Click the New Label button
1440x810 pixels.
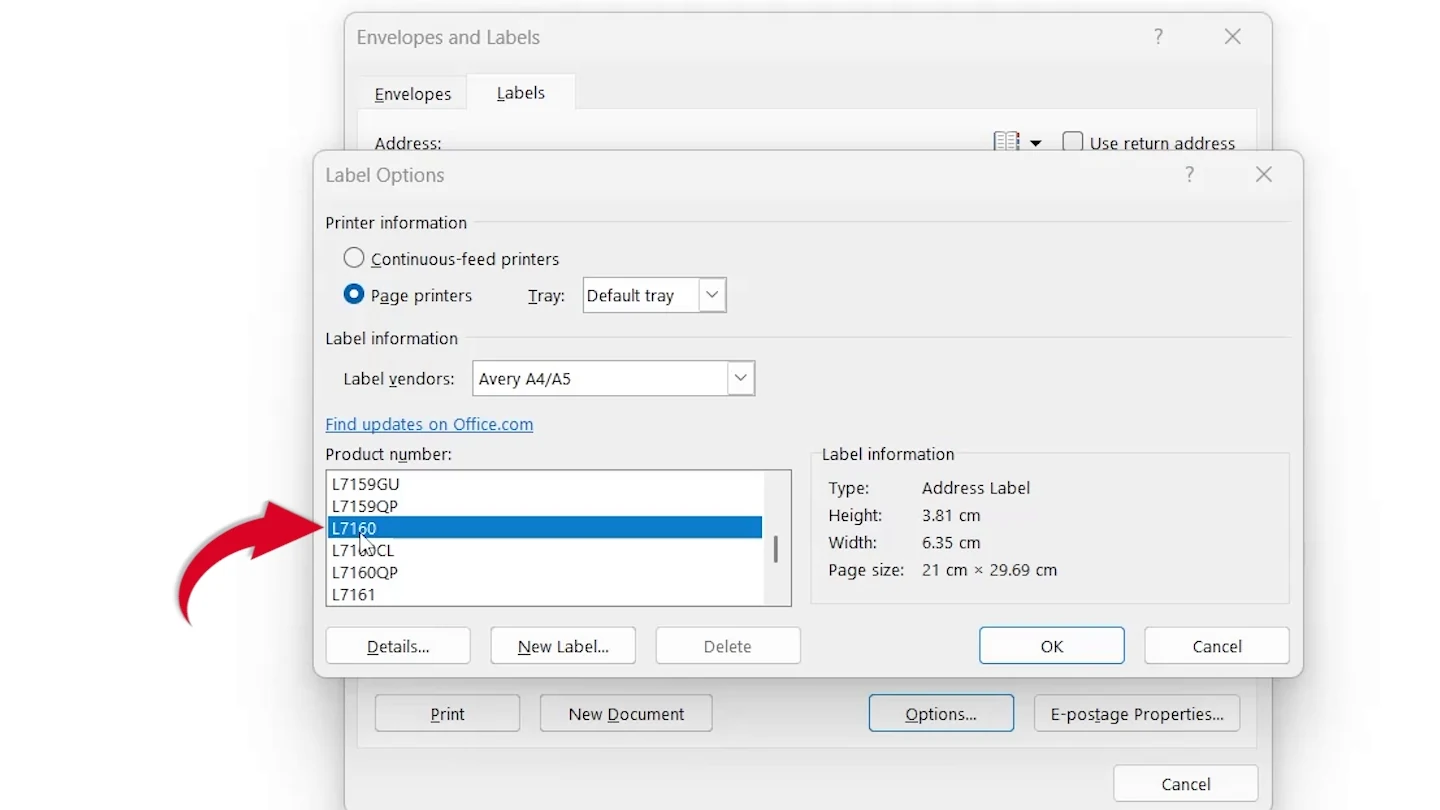(x=563, y=646)
